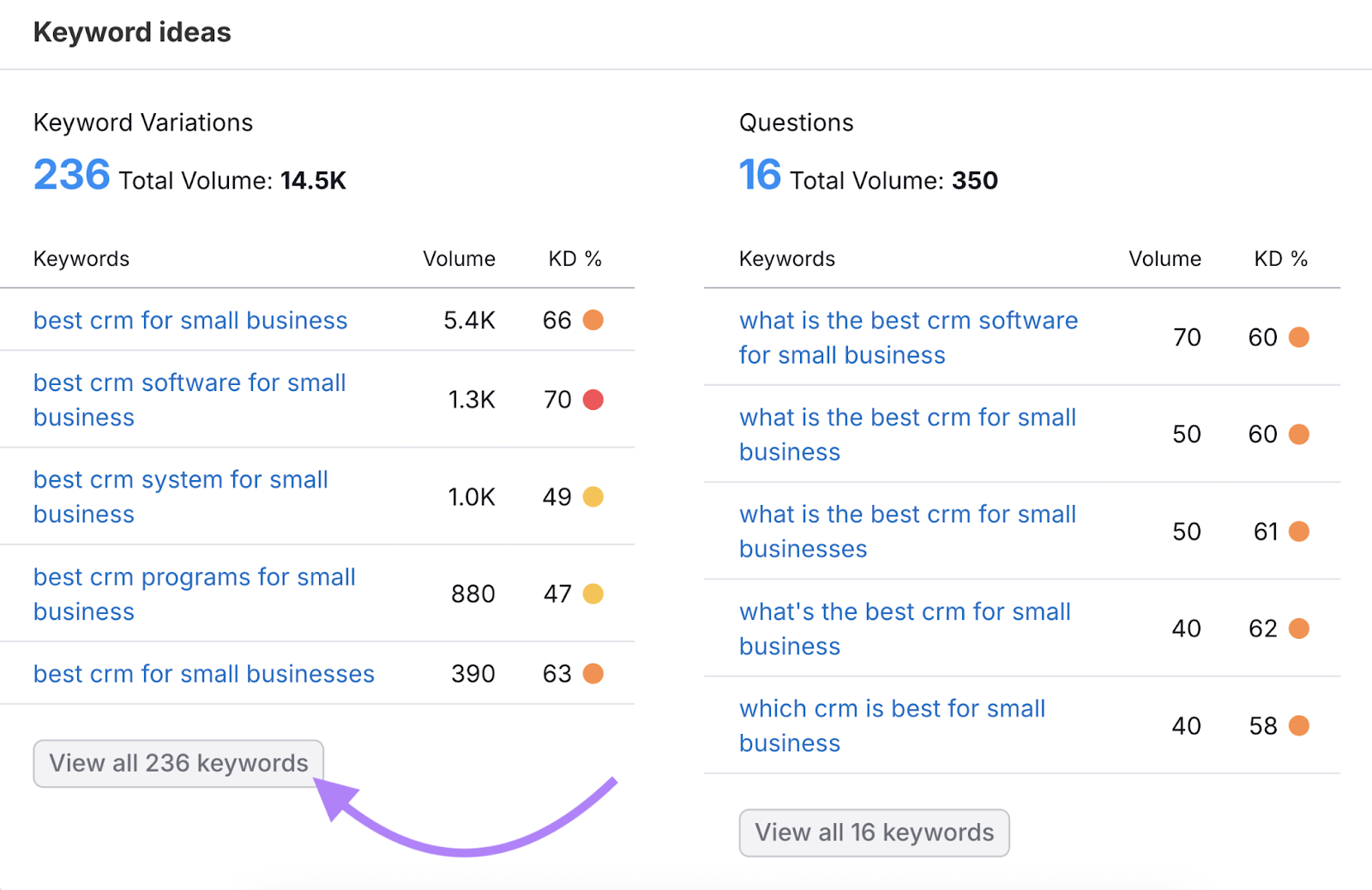Image resolution: width=1372 pixels, height=890 pixels.
Task: Click the KD dot beside 'what is the best crm software for small business'
Action: click(1301, 337)
